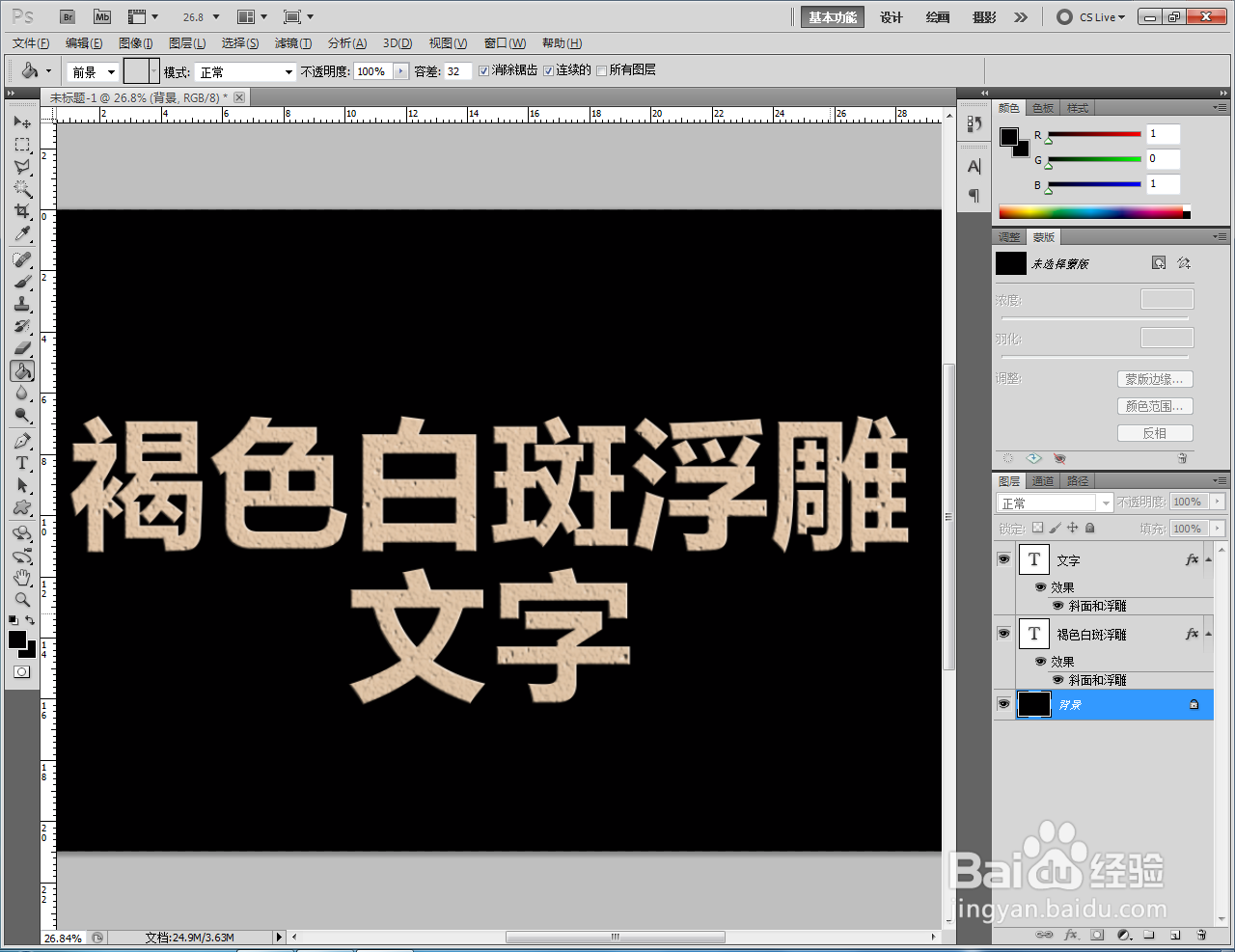Open the Add layer style fx menu
Screen dimensions: 1235x952
[x=1071, y=935]
